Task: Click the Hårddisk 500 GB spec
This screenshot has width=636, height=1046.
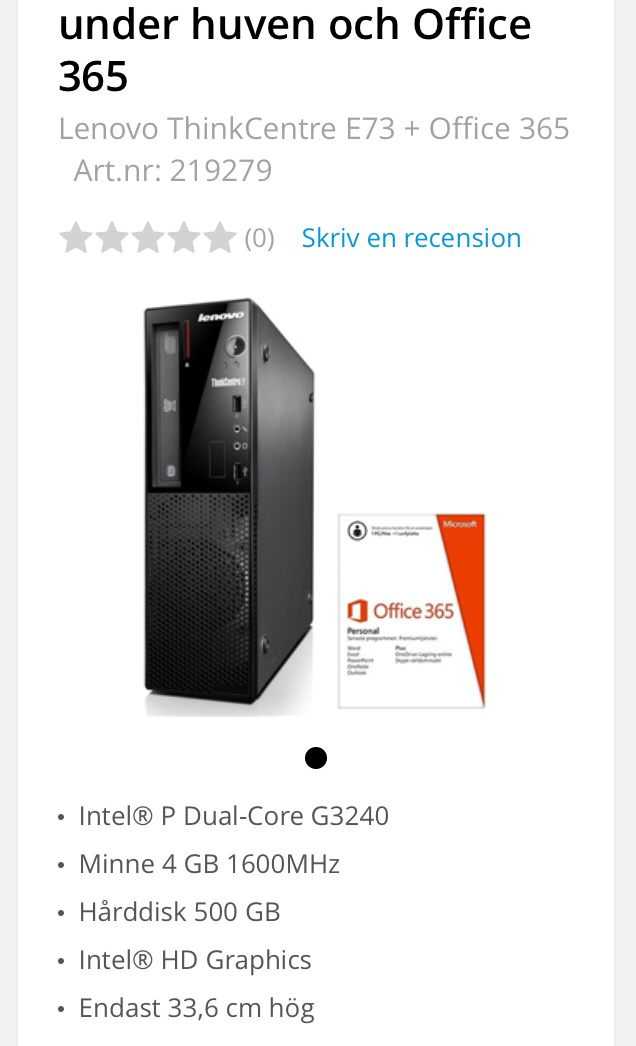Action: 180,912
